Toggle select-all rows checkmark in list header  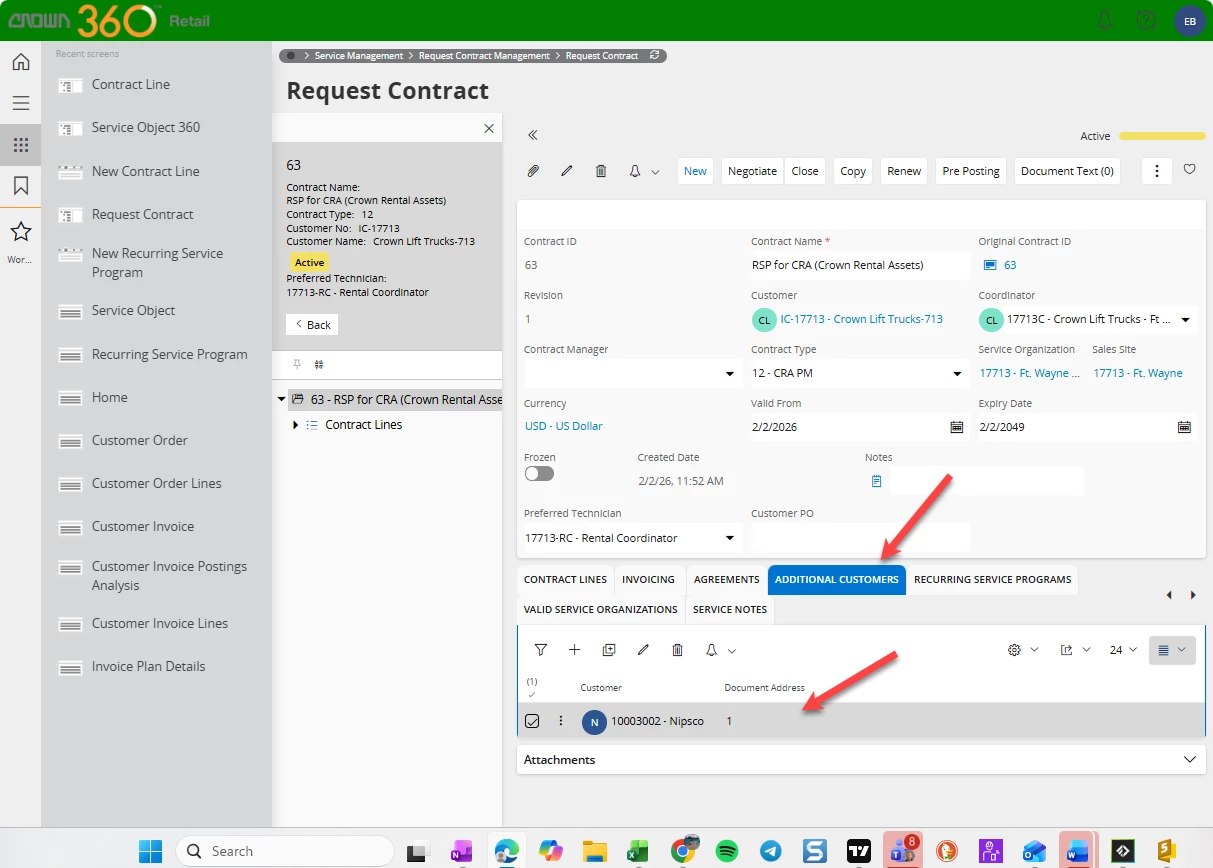pyautogui.click(x=531, y=694)
